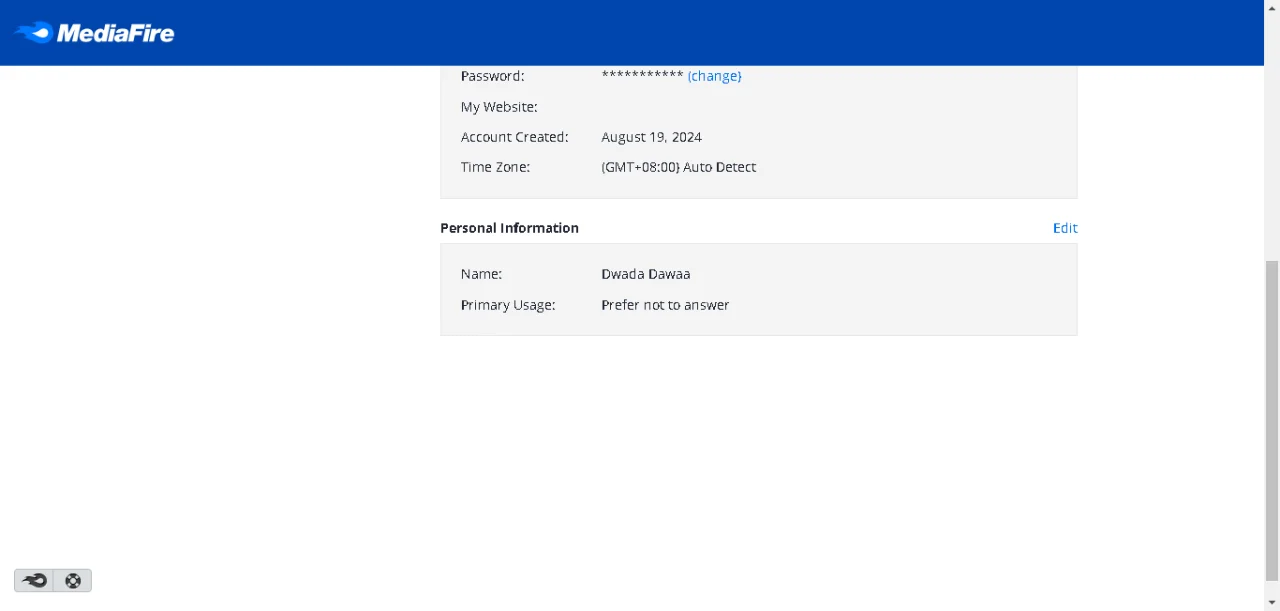Select the masked password asterisks
The width and height of the screenshot is (1280, 611).
(642, 76)
